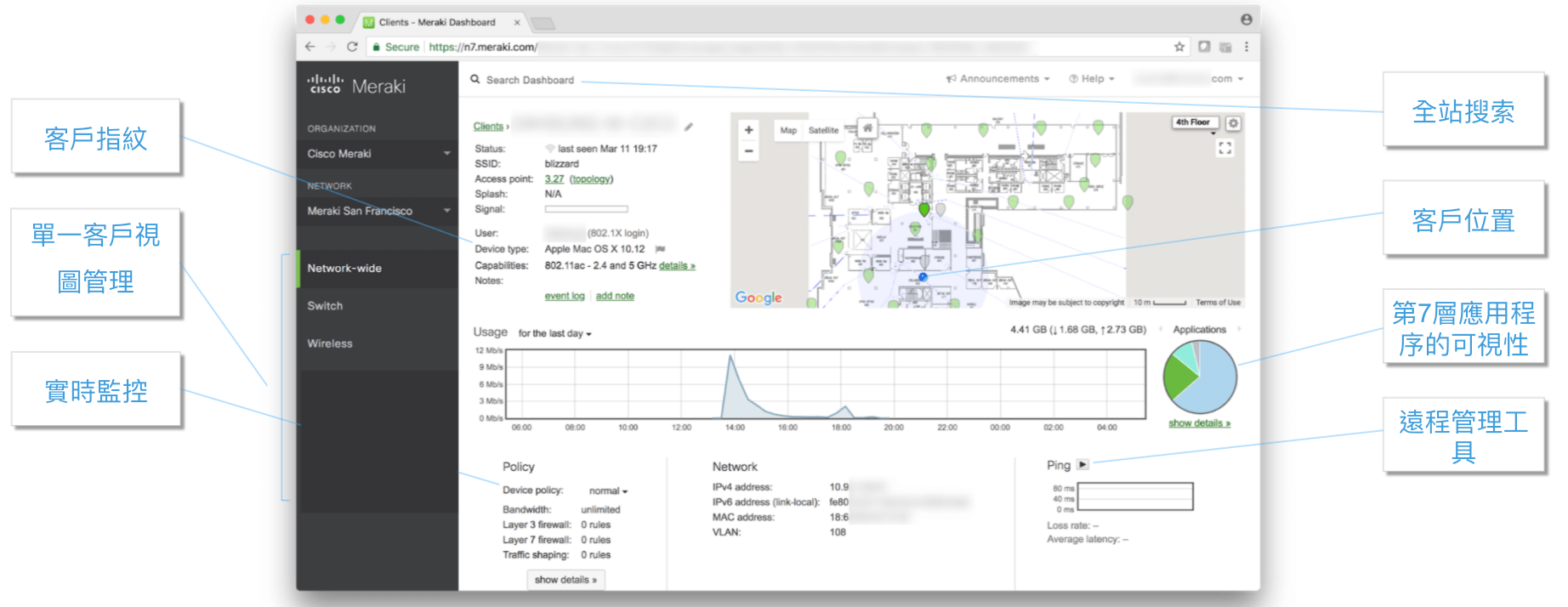
Task: Select the Clients - Meraki Dashboard browser tab
Action: pos(438,22)
